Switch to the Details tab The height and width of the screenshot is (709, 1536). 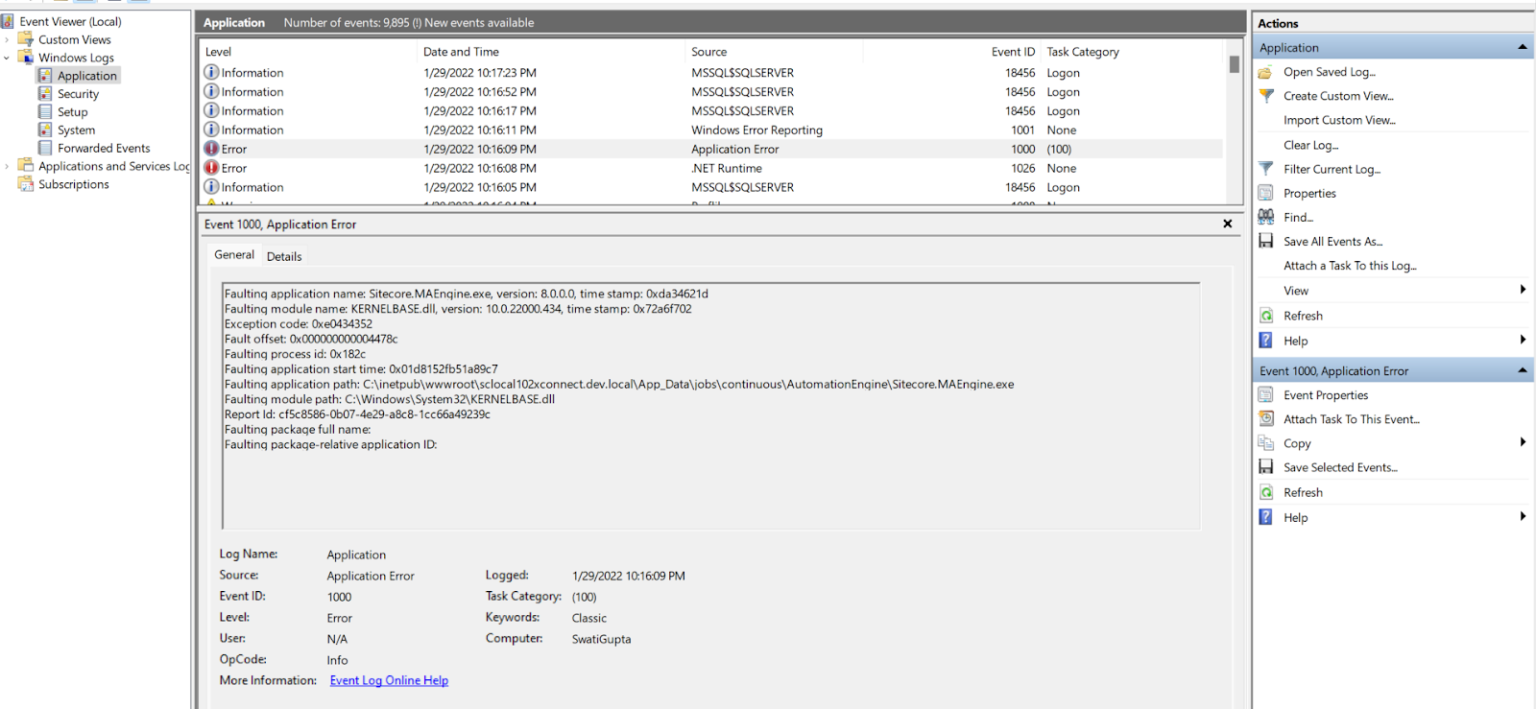point(284,256)
